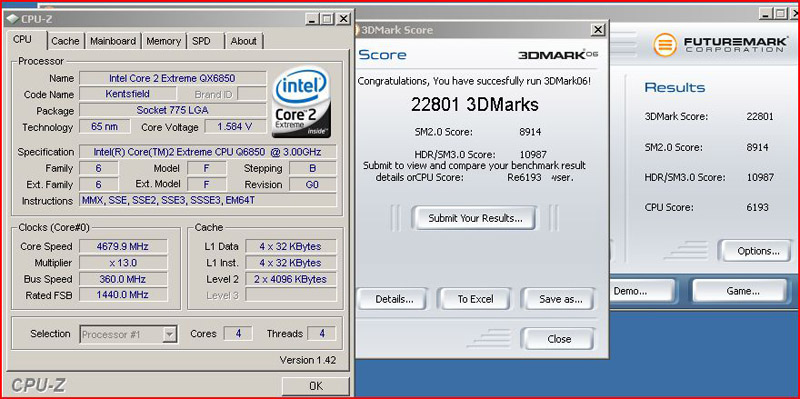Click the Code Name field Kentsfield
Viewport: 800px width, 399px height.
(x=128, y=94)
